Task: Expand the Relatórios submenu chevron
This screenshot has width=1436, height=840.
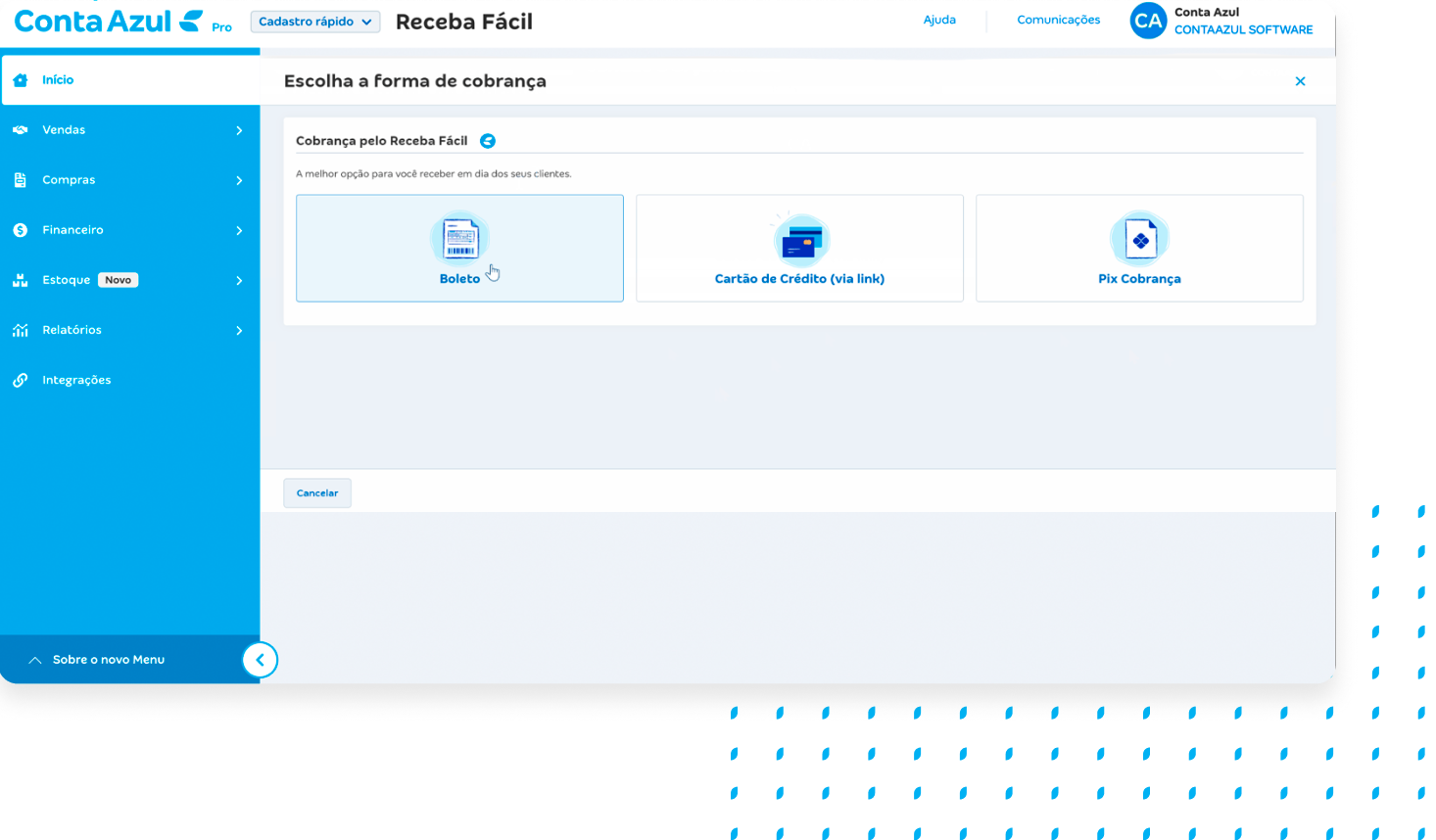Action: pos(239,330)
